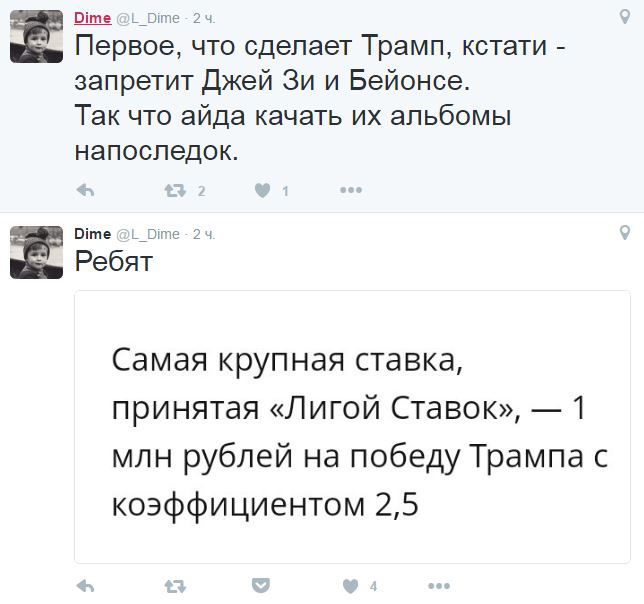This screenshot has width=644, height=604.
Task: Like the 'Ребят' tweet with 4 likes
Action: pyautogui.click(x=350, y=586)
